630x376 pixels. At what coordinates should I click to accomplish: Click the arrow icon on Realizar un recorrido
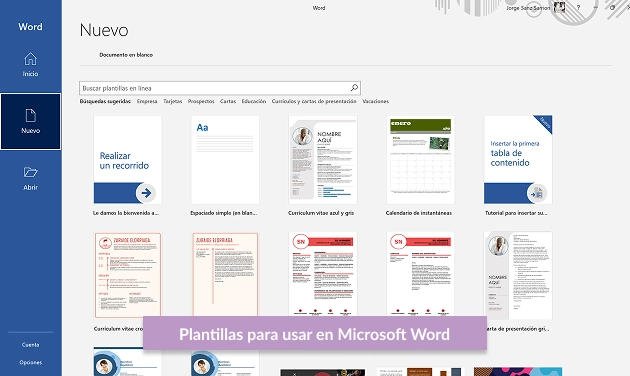point(146,193)
